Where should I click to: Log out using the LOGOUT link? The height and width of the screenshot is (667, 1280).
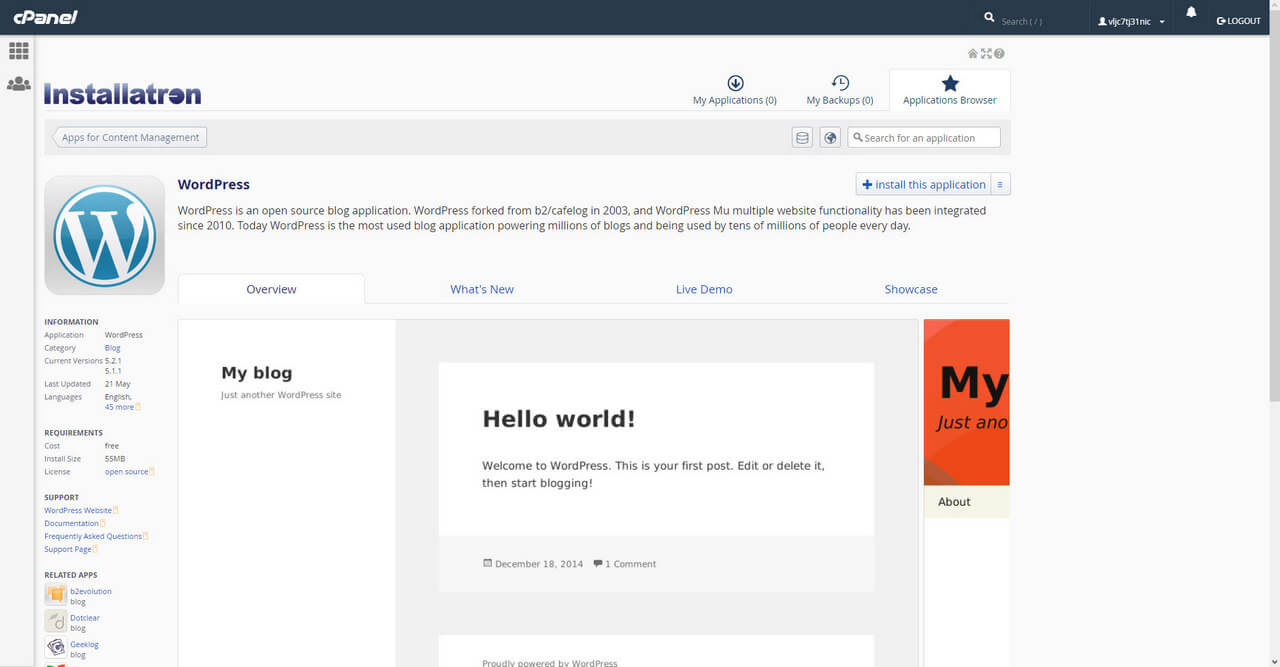pyautogui.click(x=1239, y=21)
